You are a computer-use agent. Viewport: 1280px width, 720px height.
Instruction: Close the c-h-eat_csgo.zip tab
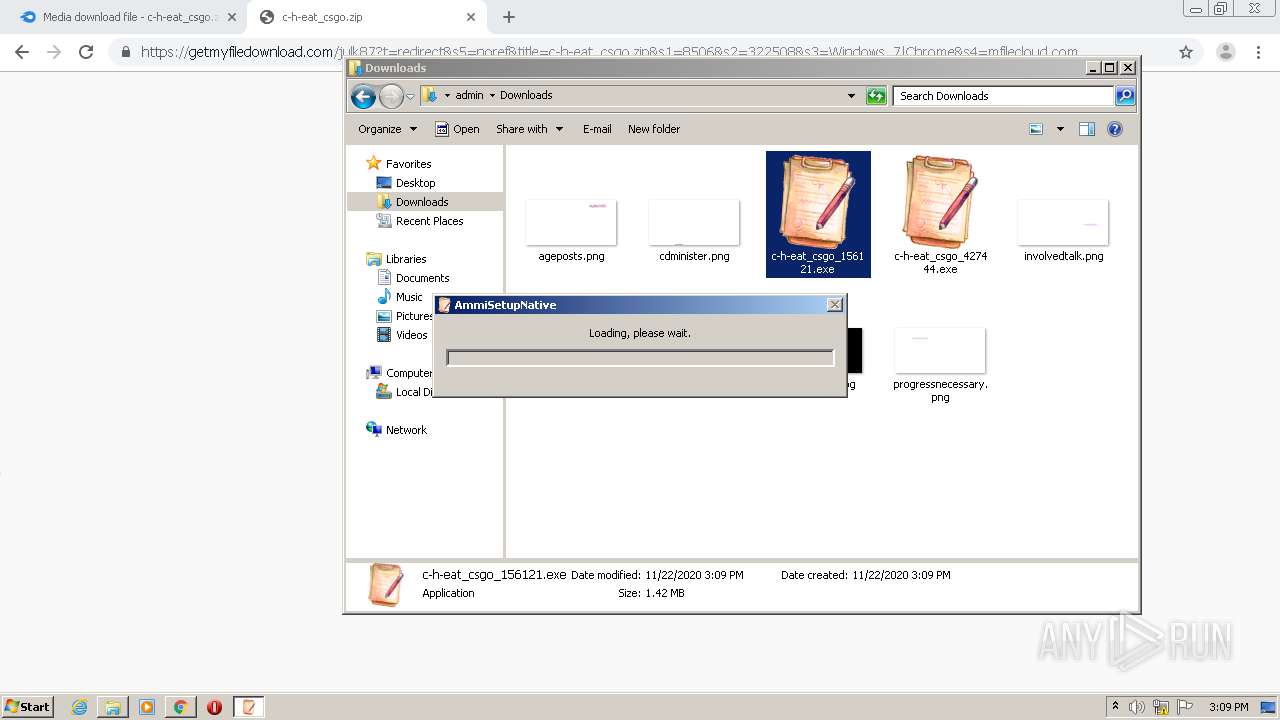click(x=471, y=17)
